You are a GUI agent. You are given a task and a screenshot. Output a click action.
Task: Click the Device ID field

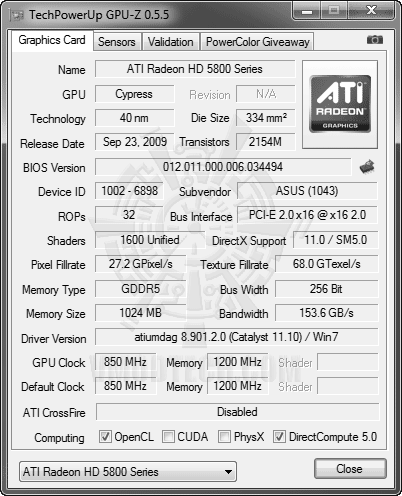pos(129,191)
